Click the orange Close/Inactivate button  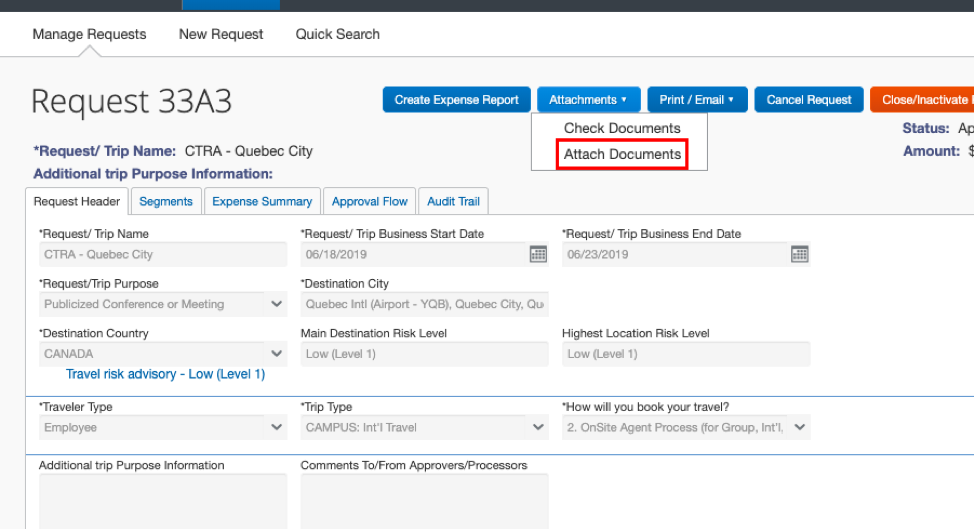922,99
